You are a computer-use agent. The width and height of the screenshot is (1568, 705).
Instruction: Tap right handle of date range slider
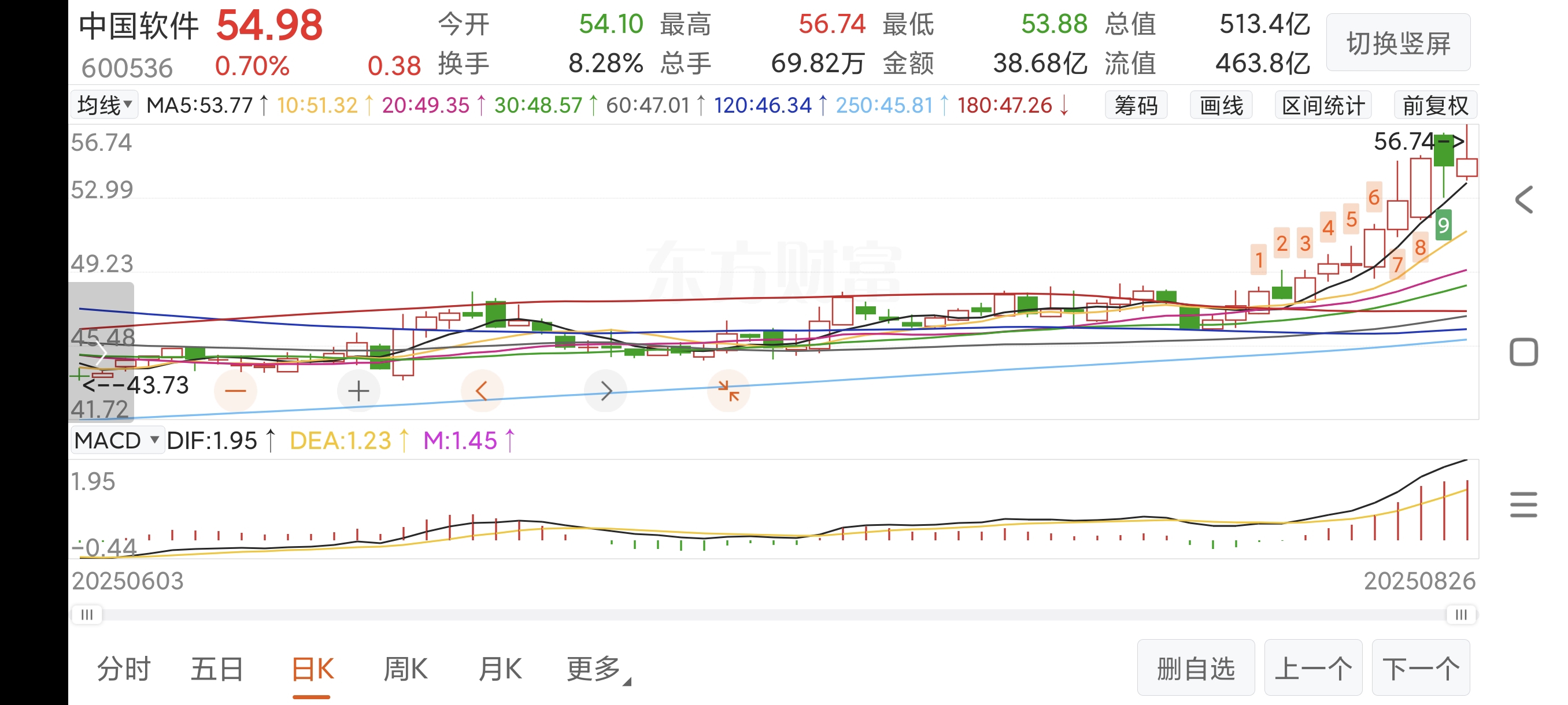1462,614
